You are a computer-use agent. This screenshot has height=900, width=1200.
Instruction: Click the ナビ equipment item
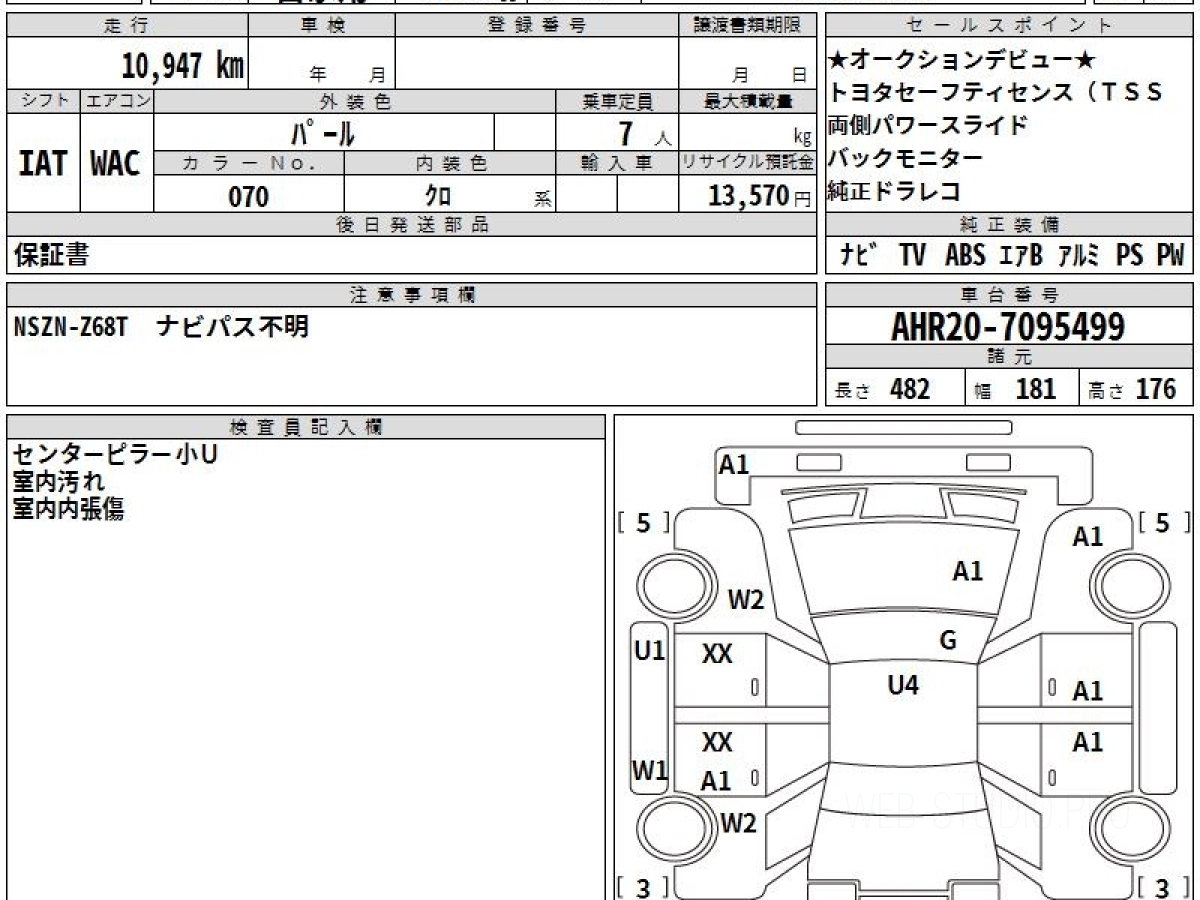tap(860, 255)
